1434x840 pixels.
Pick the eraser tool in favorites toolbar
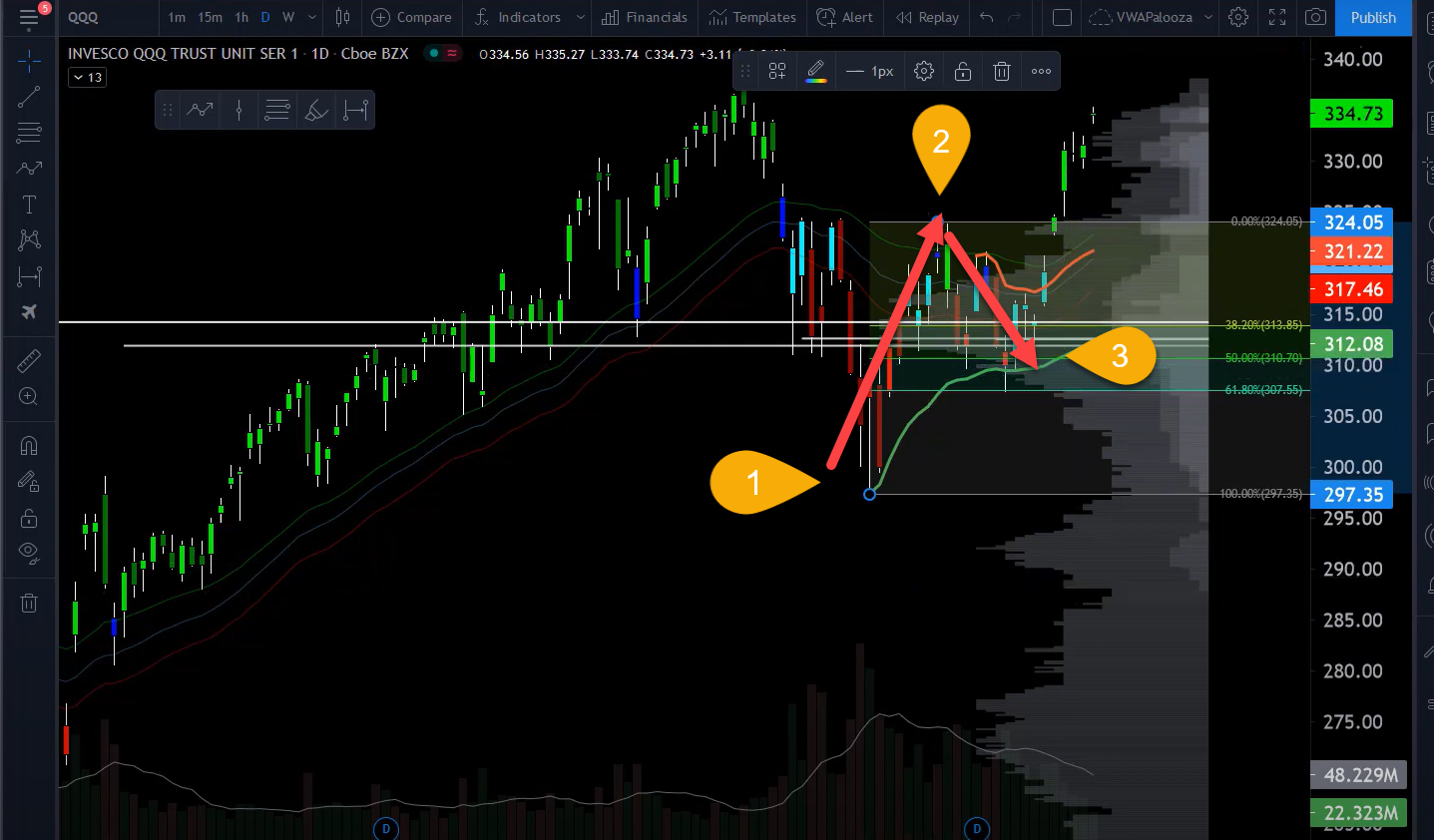tap(316, 111)
